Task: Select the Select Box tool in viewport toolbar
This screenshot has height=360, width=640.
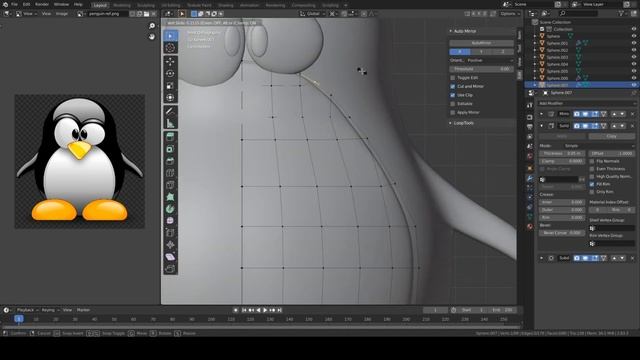Action: tap(170, 36)
